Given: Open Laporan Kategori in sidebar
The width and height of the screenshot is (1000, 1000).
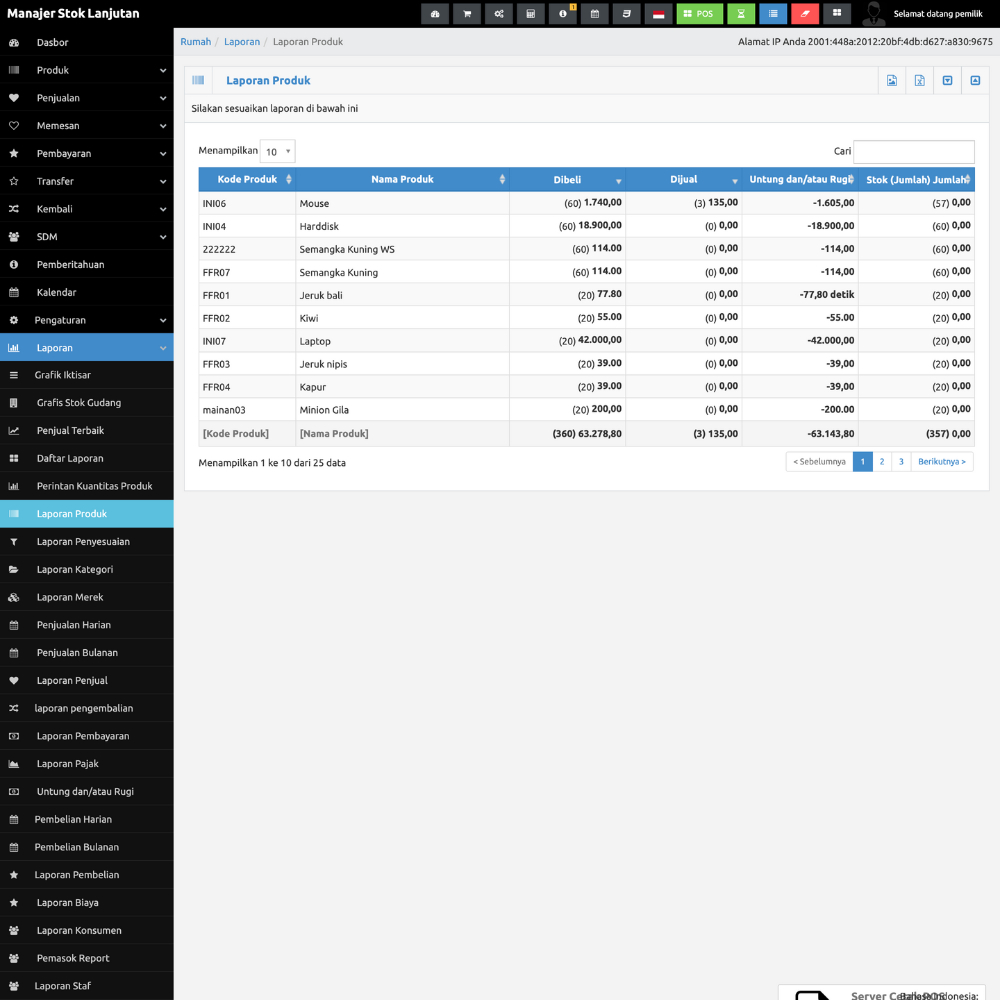Looking at the screenshot, I should tap(75, 570).
